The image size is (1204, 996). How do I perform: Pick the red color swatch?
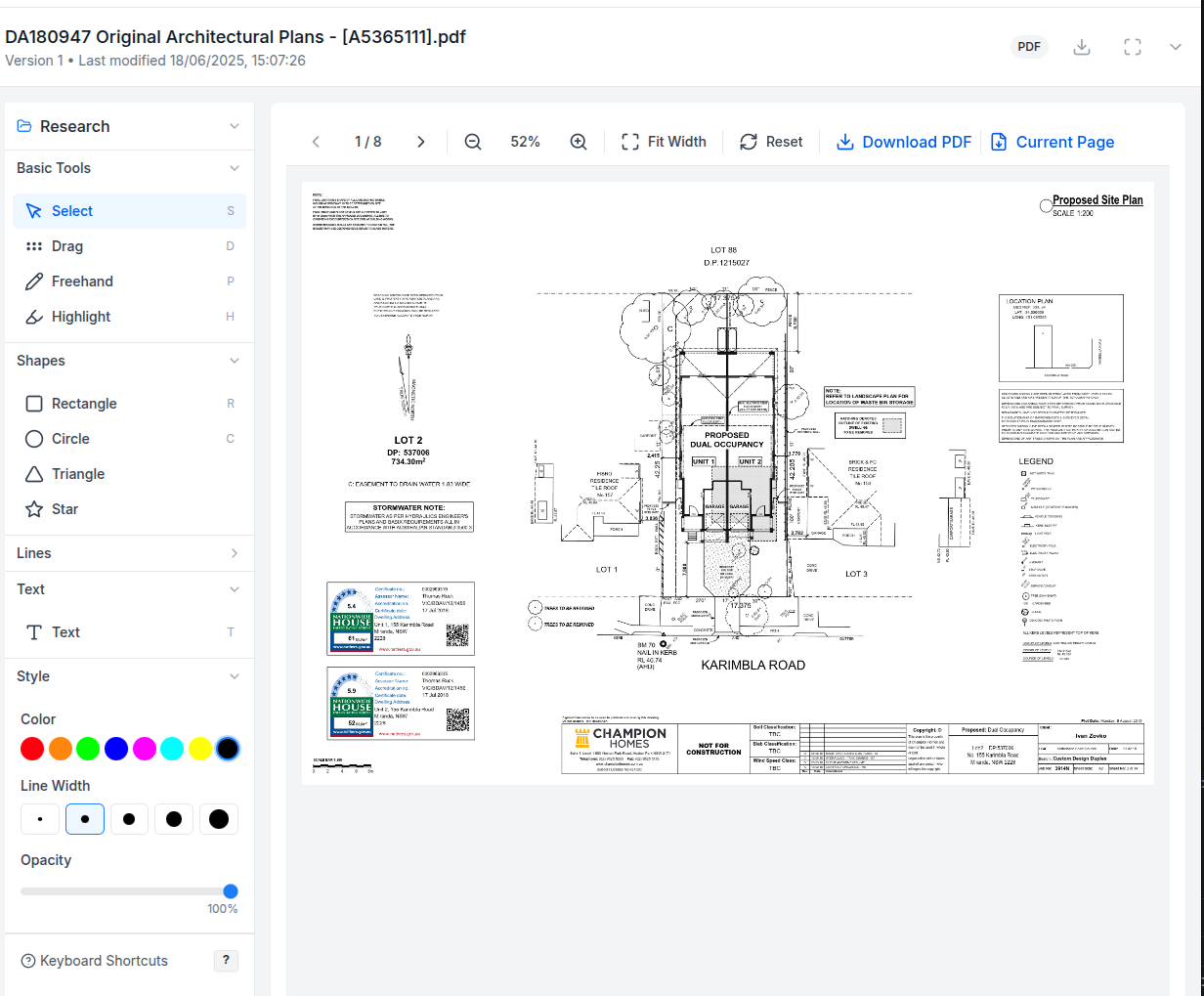32,749
